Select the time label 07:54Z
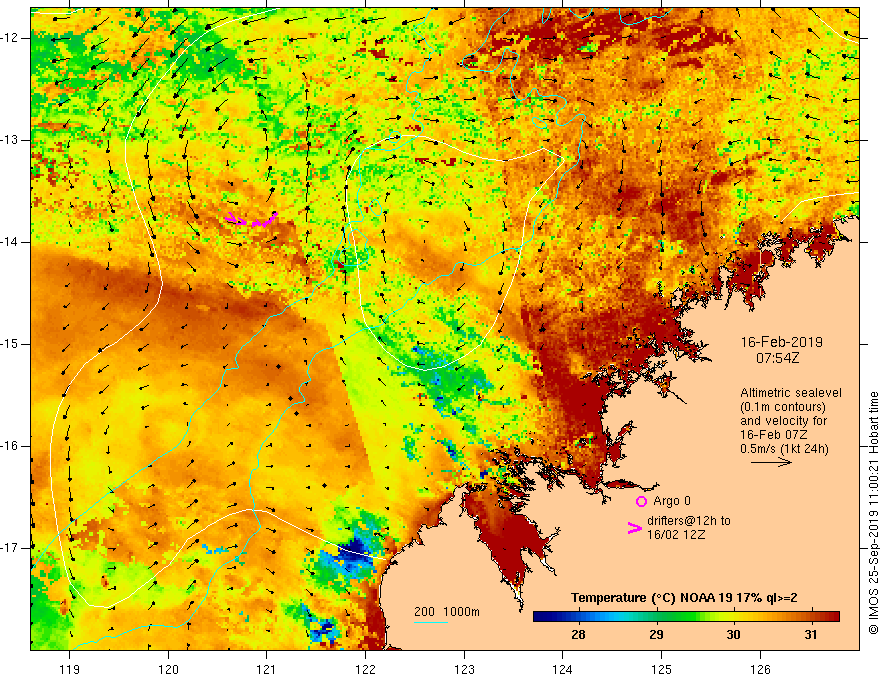This screenshot has width=880, height=680. [x=777, y=358]
